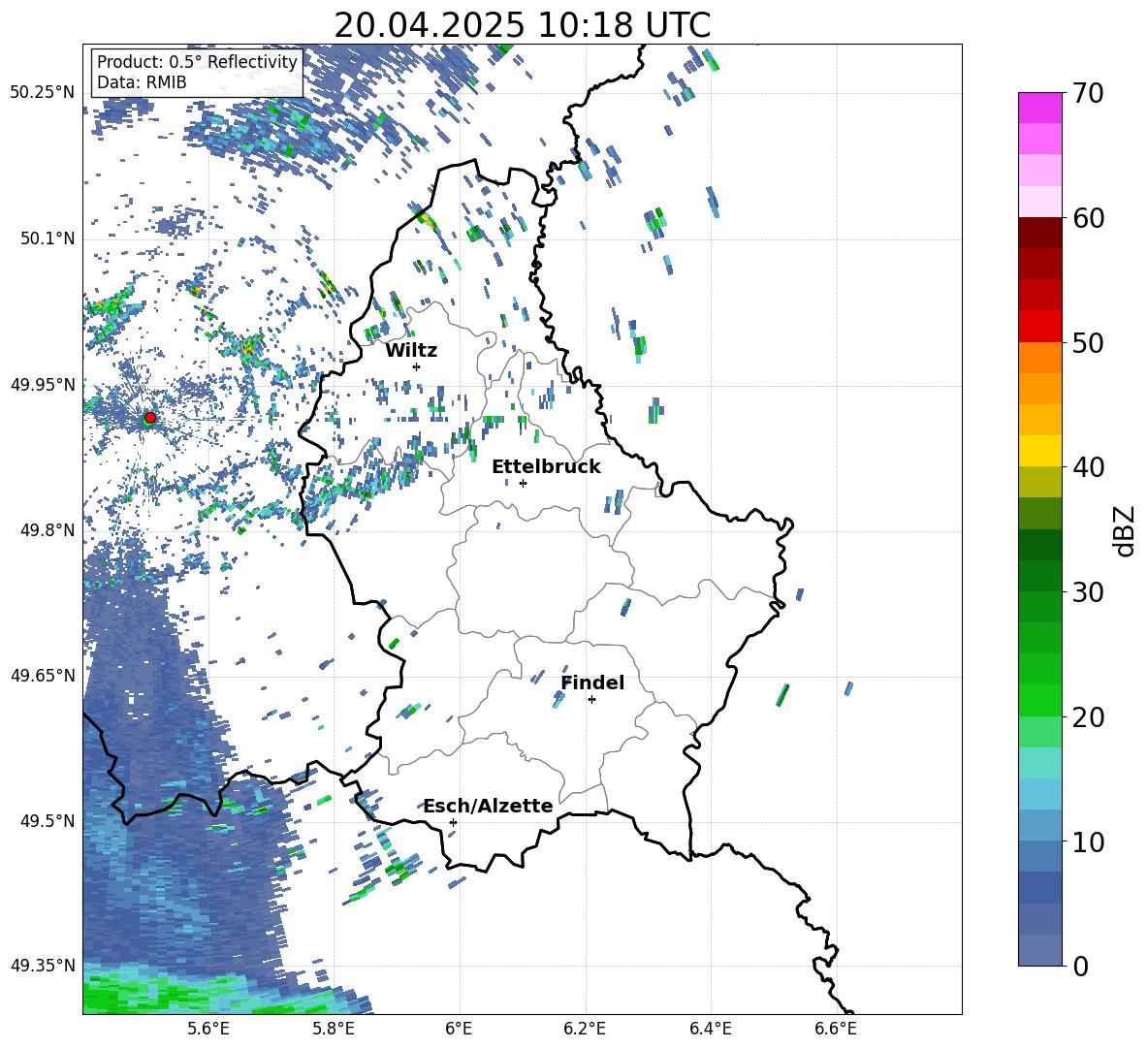Click the 50.1°N latitude label

click(x=48, y=239)
